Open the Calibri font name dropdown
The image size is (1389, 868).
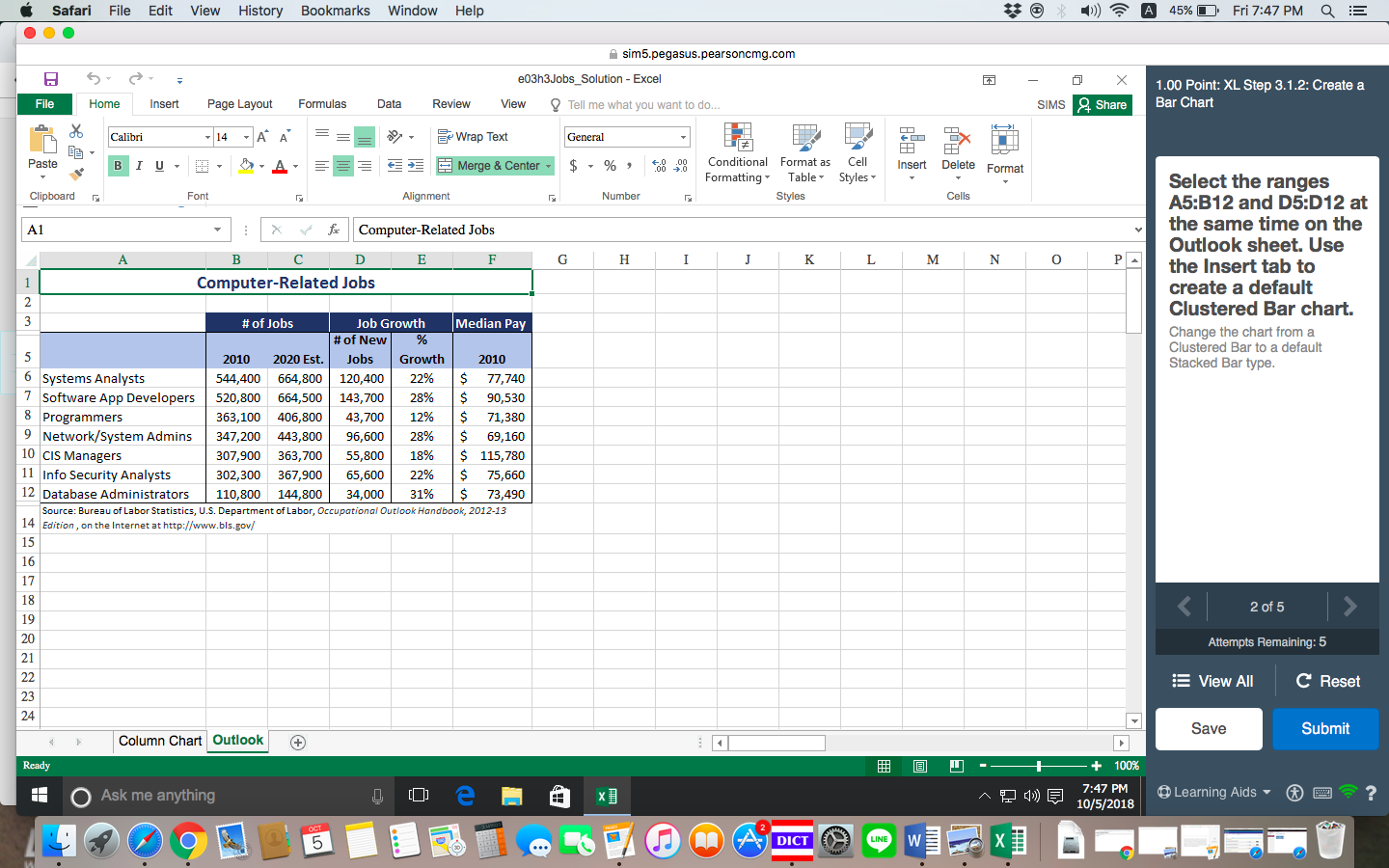coord(207,137)
